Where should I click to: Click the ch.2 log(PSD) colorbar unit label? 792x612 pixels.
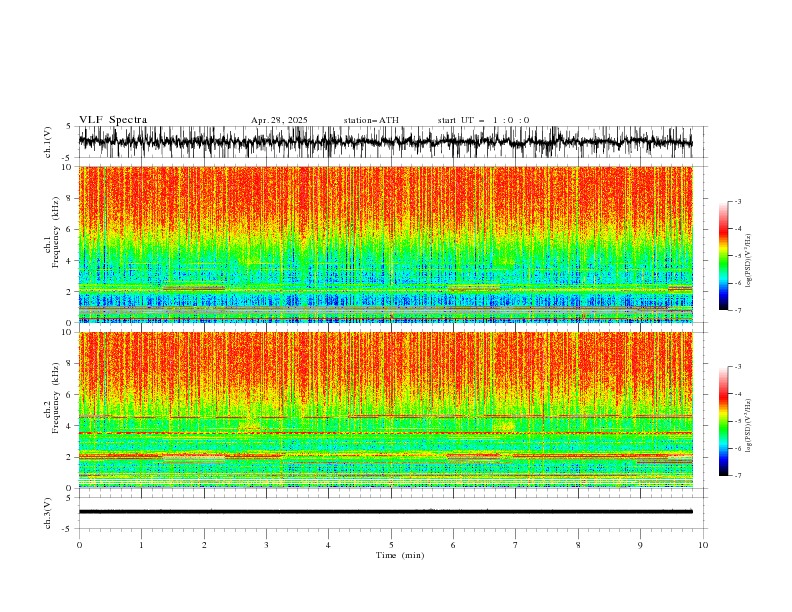pos(749,426)
